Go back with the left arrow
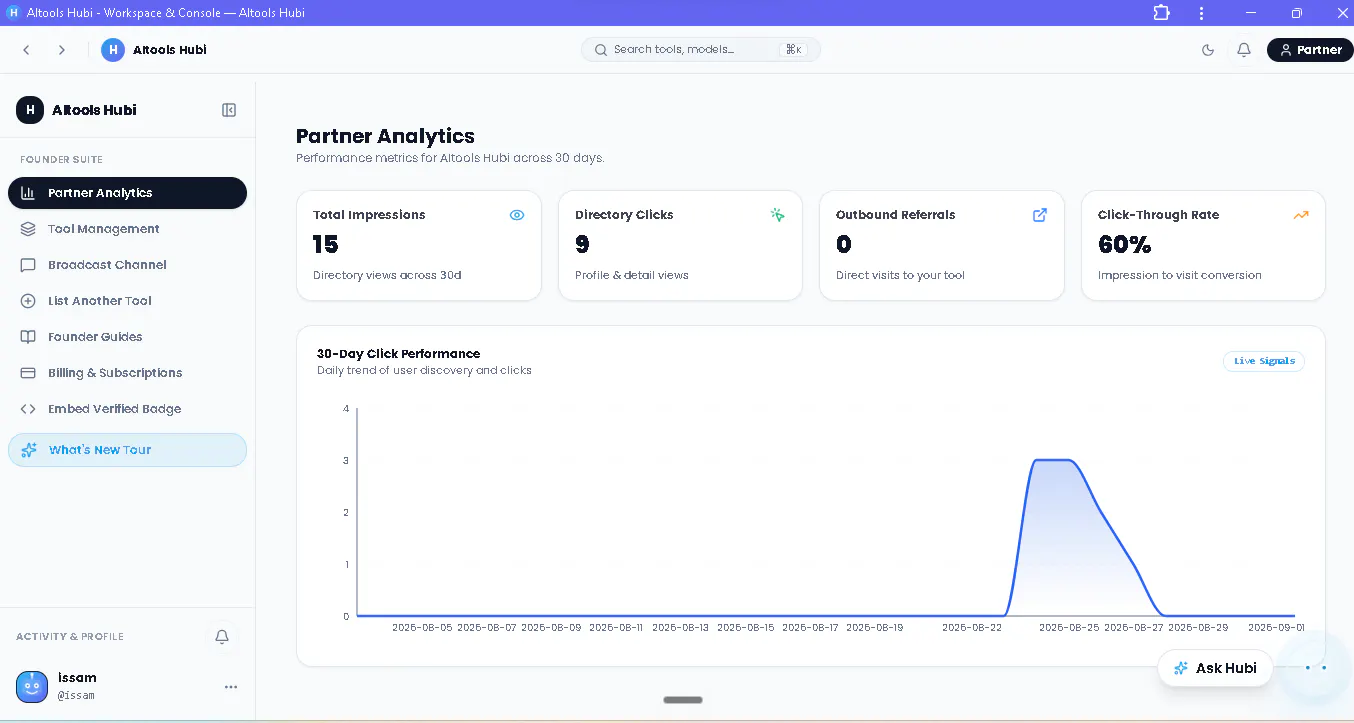Screen dimensions: 1354x723 pos(27,50)
